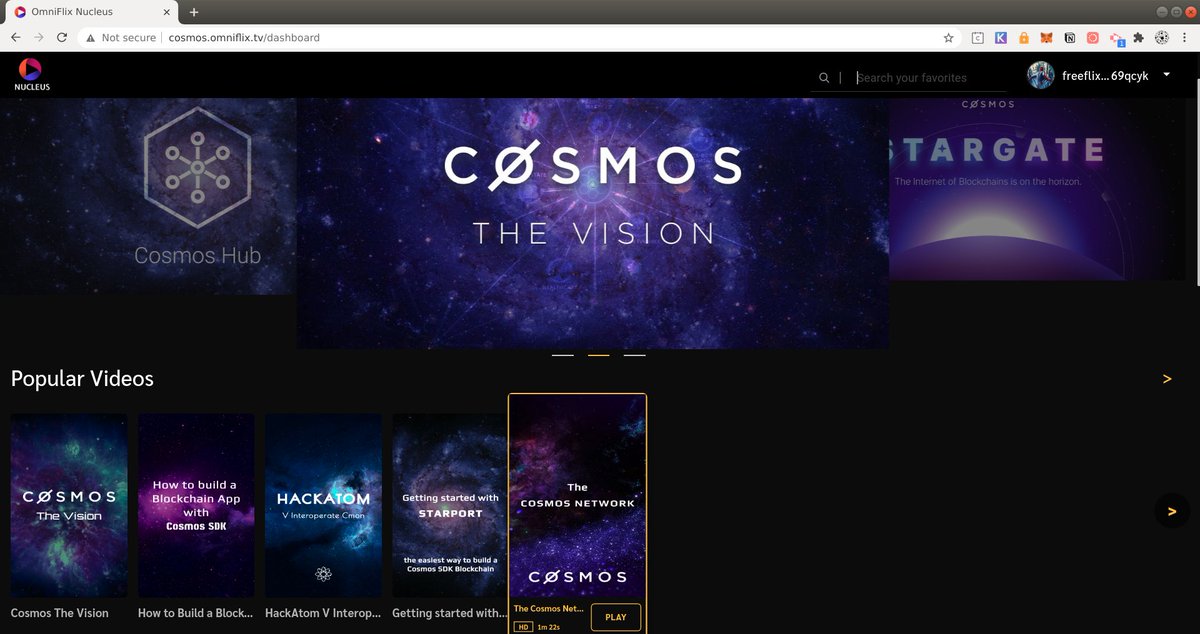Open Cosmos The Vision video poster

(x=69, y=506)
